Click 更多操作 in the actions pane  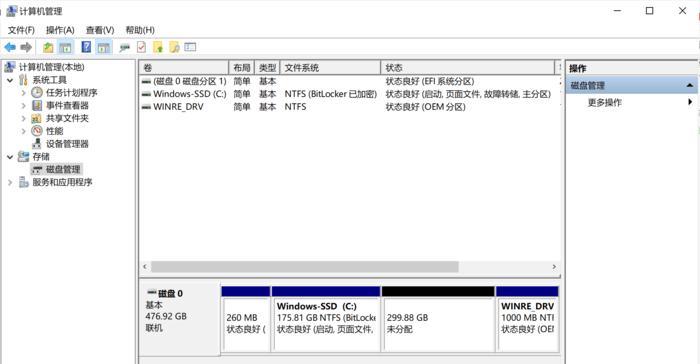pyautogui.click(x=604, y=102)
